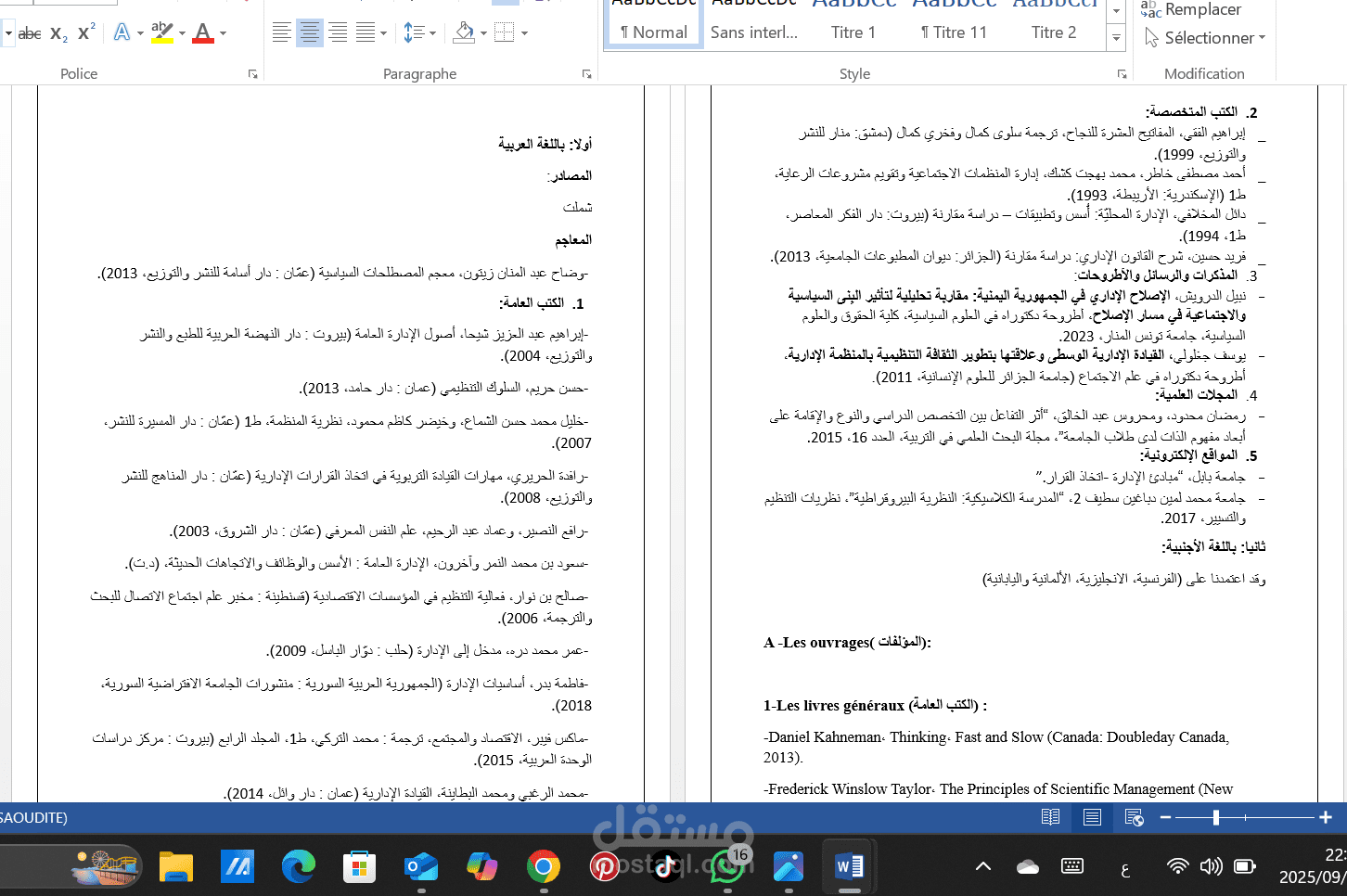The image size is (1347, 896).
Task: Open Google Chrome from taskbar
Action: click(x=543, y=866)
